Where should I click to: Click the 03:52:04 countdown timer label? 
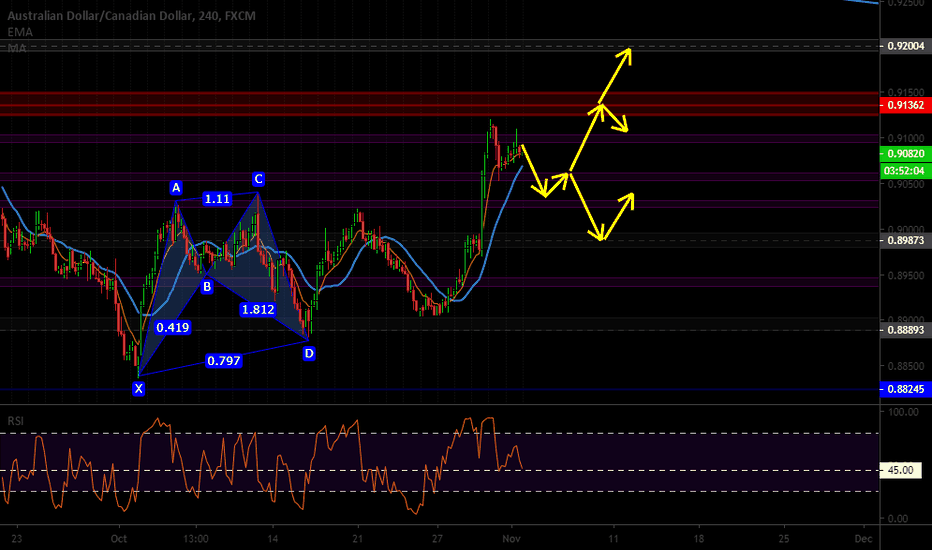point(905,171)
